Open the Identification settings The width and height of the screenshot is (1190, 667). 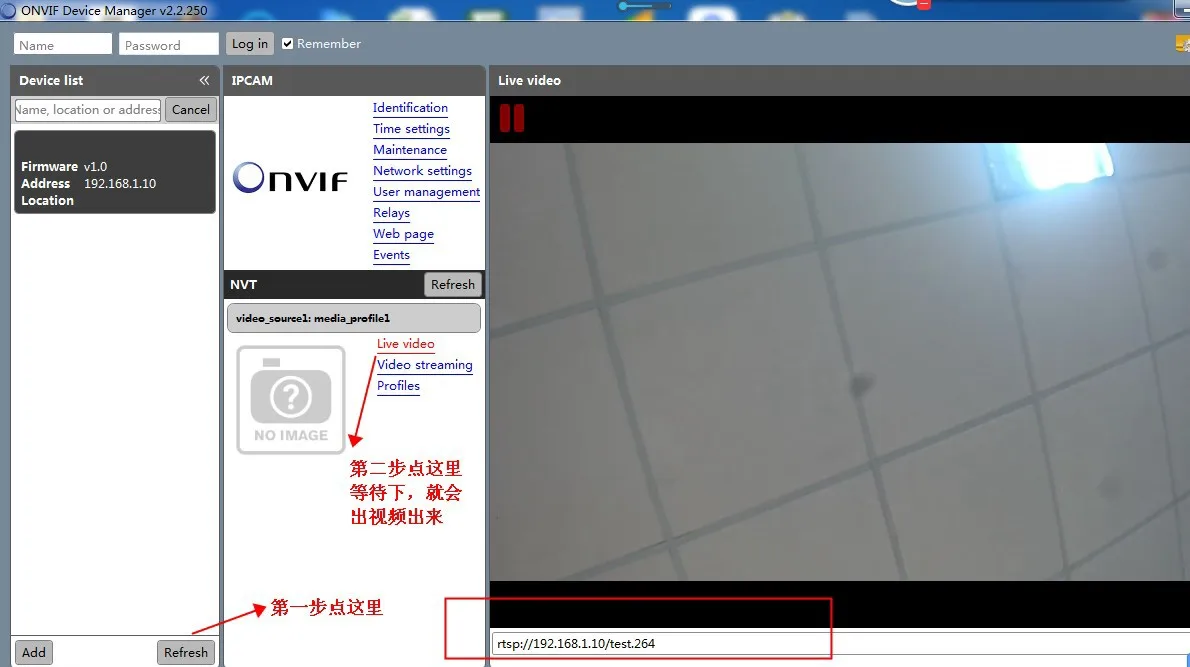point(410,108)
